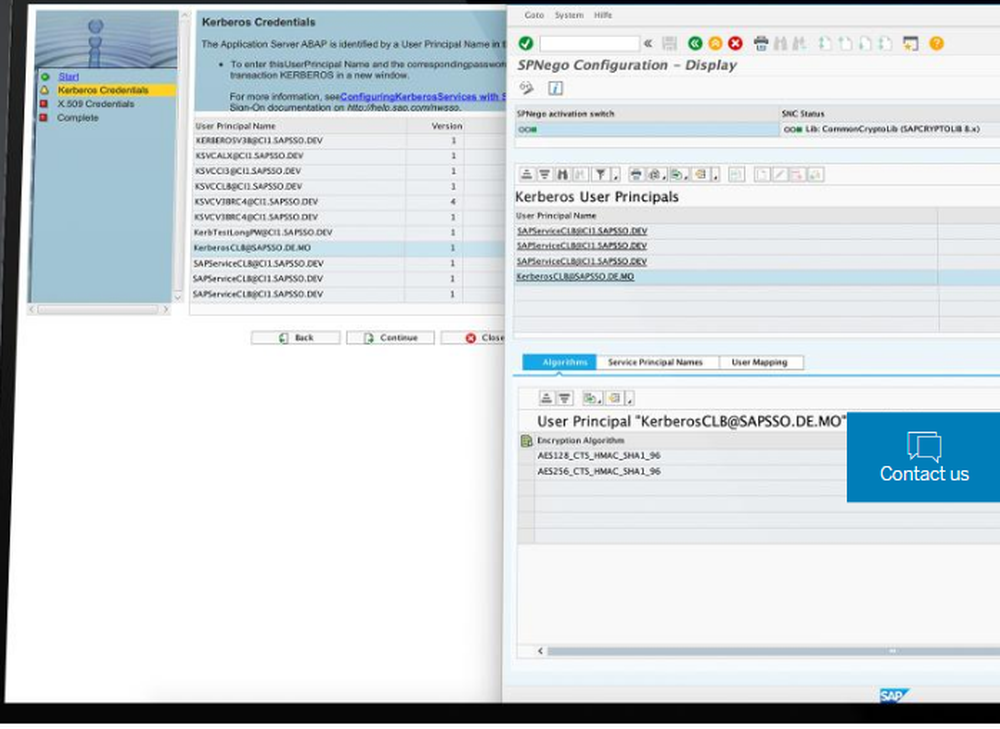Click the Continue button in wizard window
Image resolution: width=1000 pixels, height=729 pixels.
click(x=390, y=337)
